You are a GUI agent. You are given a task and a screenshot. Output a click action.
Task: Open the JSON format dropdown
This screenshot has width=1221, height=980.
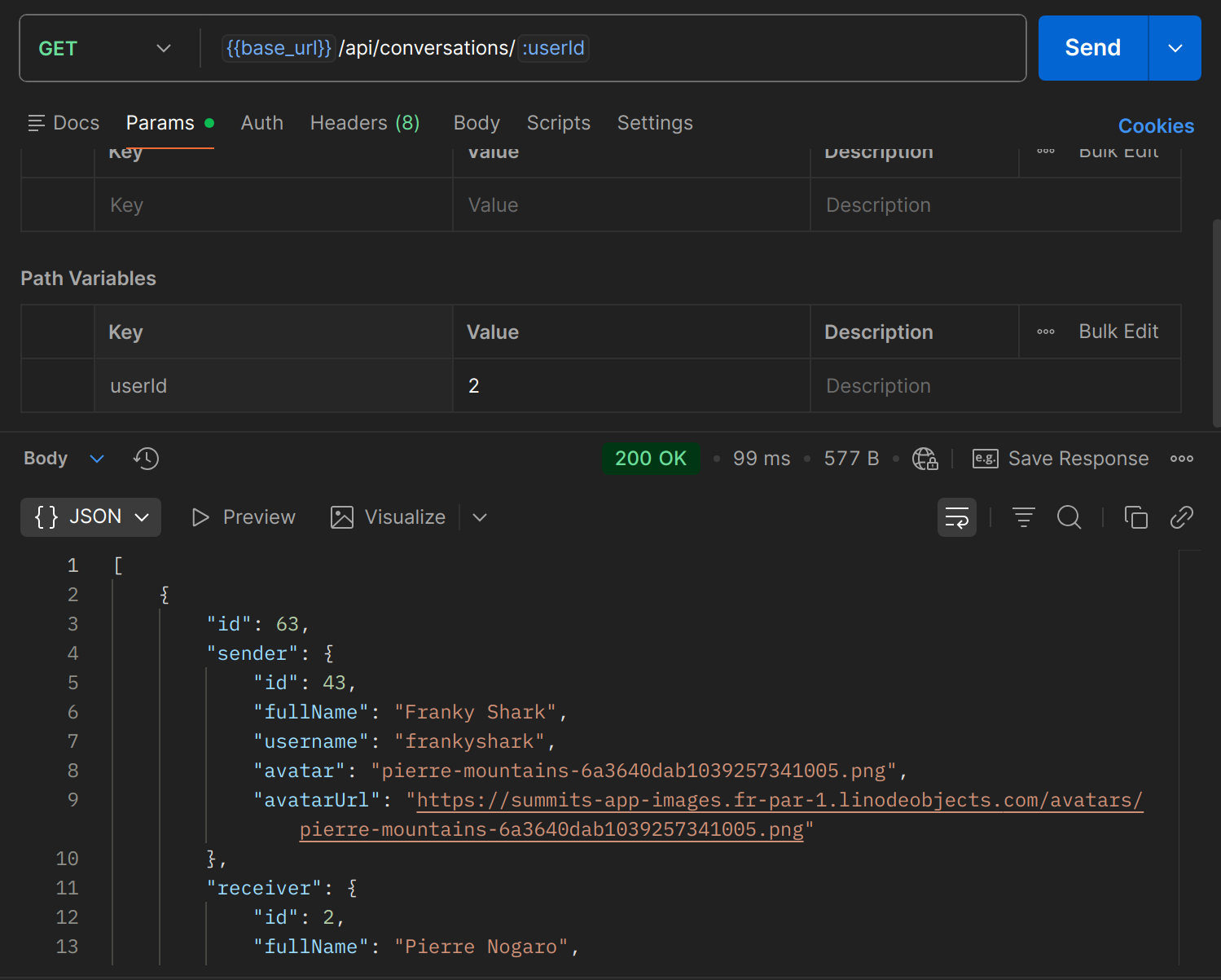pos(90,517)
